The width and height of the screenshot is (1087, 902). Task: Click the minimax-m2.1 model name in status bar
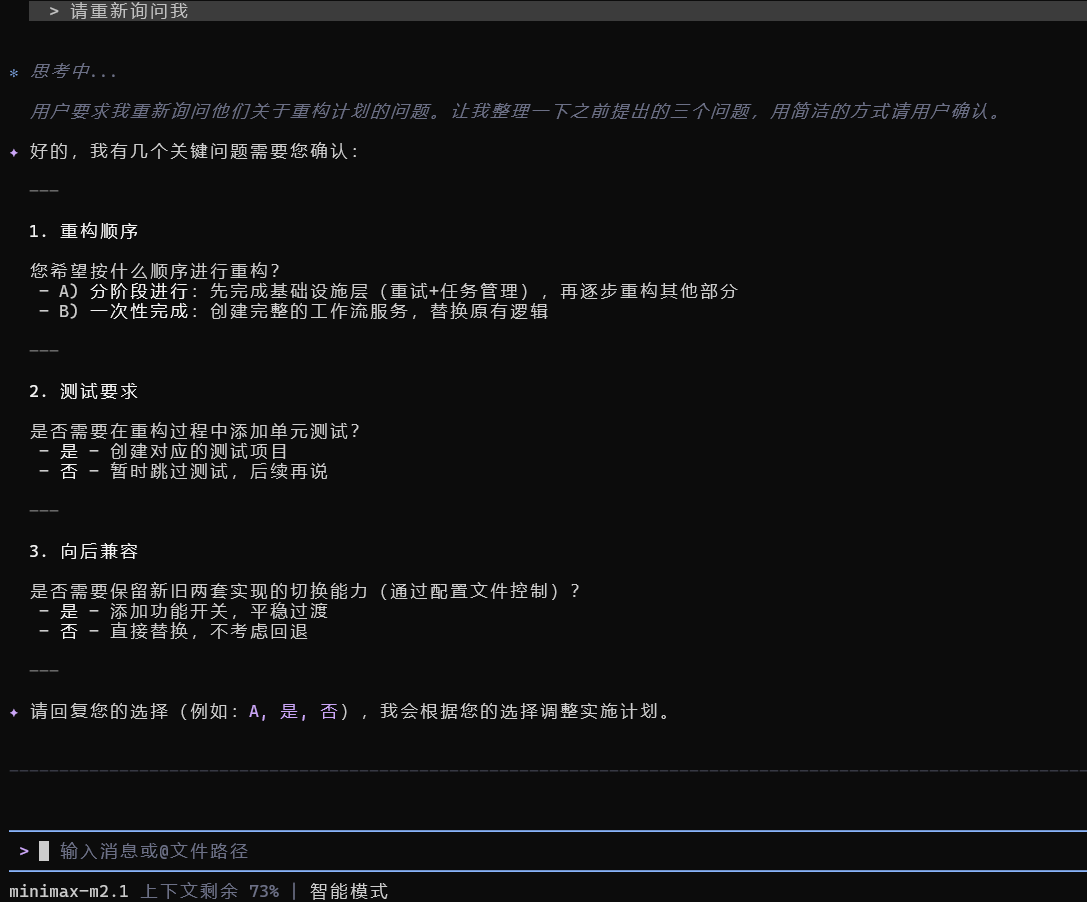coord(69,891)
